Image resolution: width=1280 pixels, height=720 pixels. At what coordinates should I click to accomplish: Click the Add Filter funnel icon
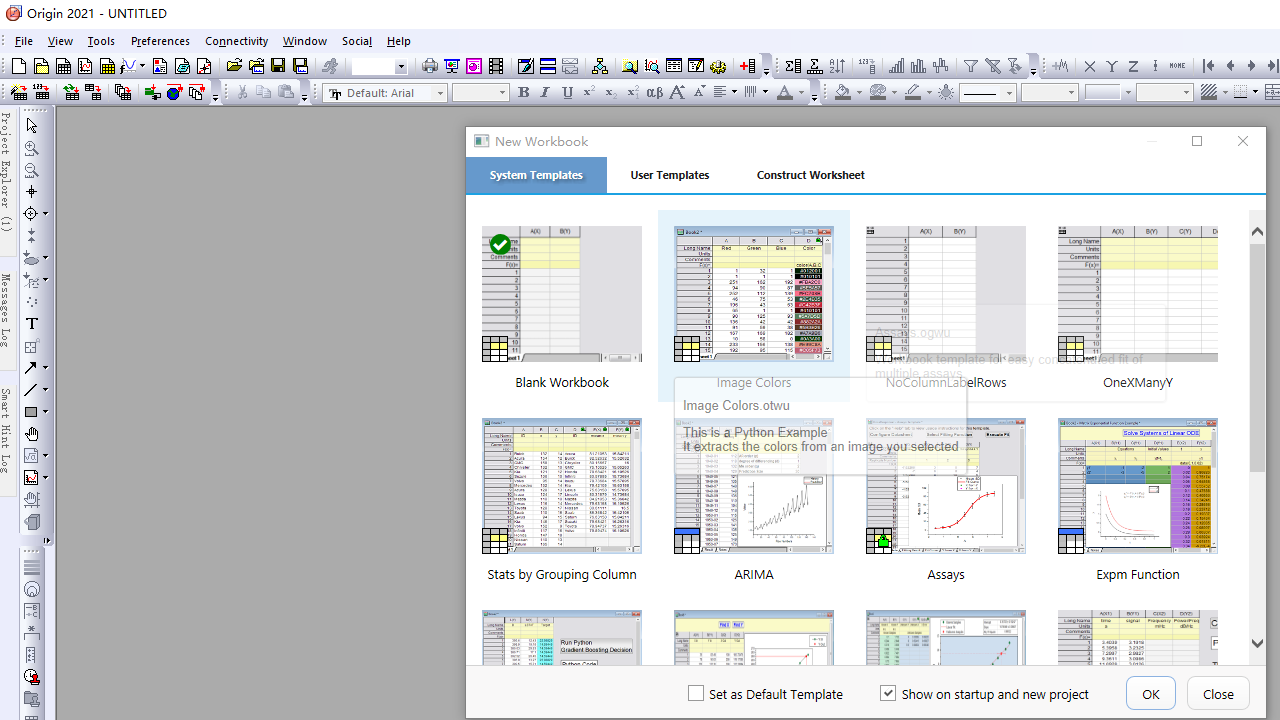click(x=970, y=67)
